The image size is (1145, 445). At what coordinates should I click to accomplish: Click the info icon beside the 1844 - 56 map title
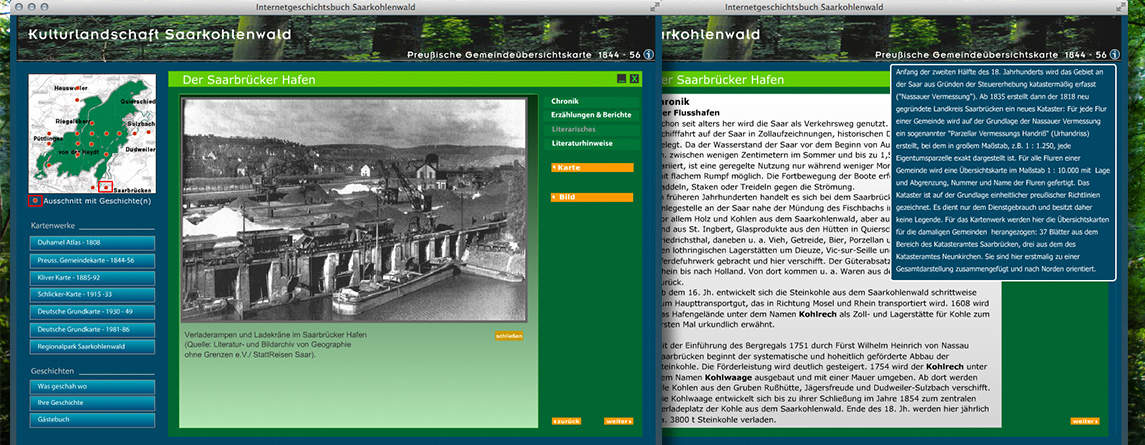648,54
